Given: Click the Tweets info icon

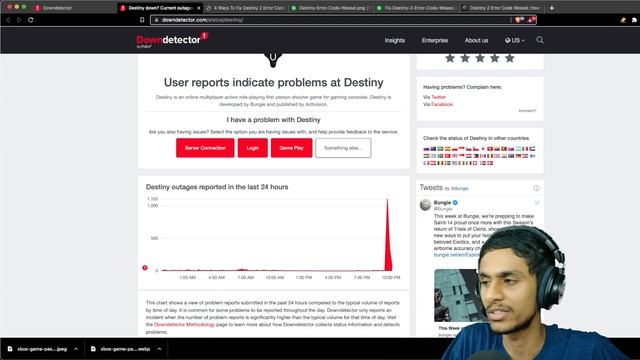Looking at the screenshot, I should pos(536,188).
